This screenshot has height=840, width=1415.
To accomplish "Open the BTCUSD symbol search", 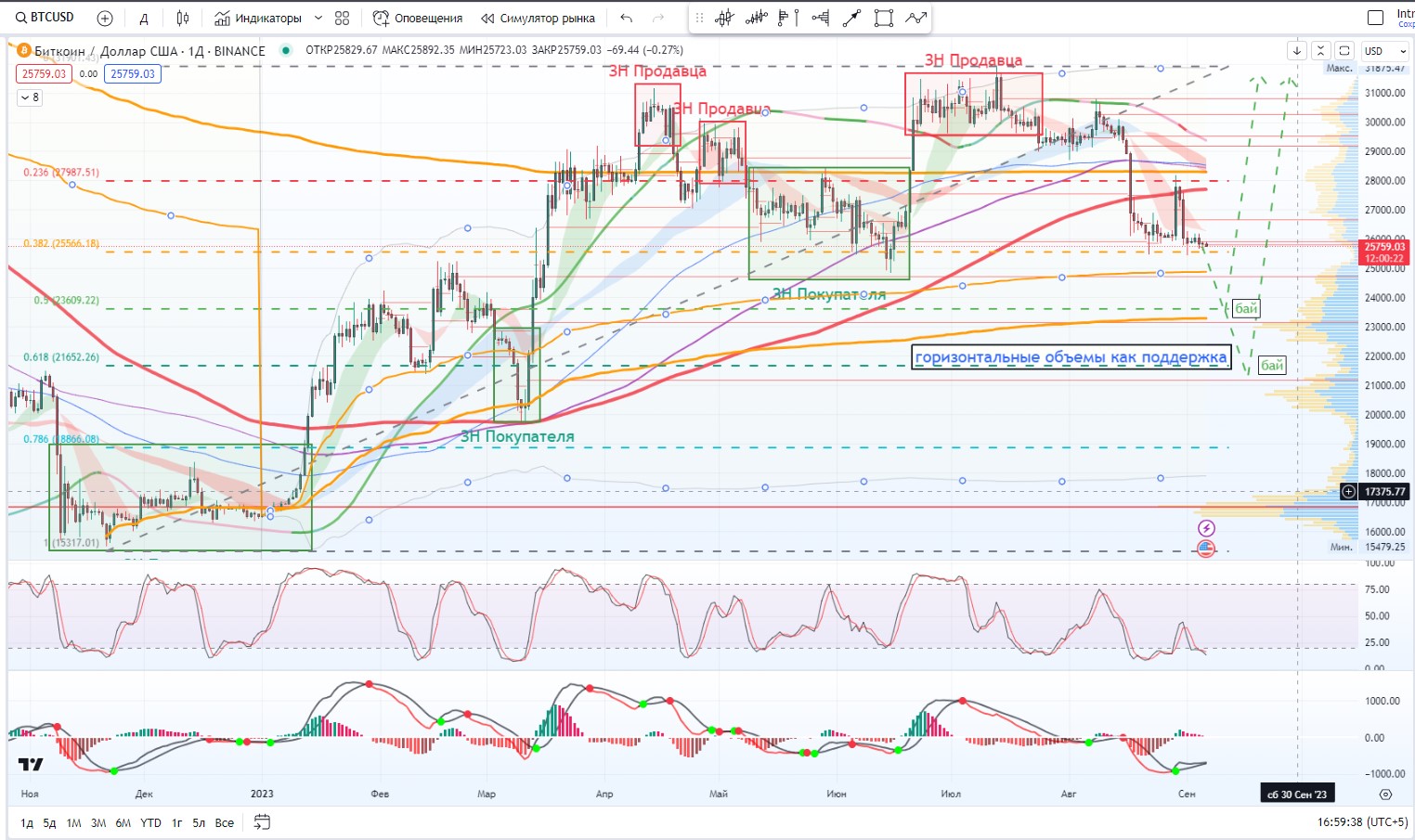I will (x=44, y=18).
